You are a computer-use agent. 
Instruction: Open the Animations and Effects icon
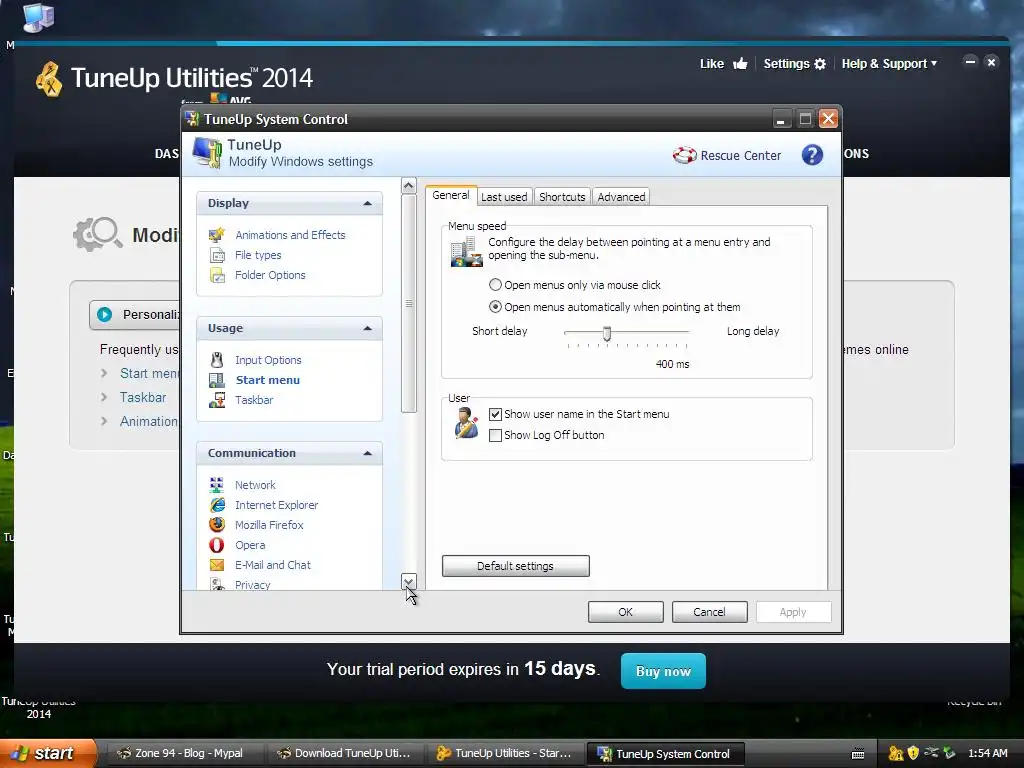pos(217,234)
